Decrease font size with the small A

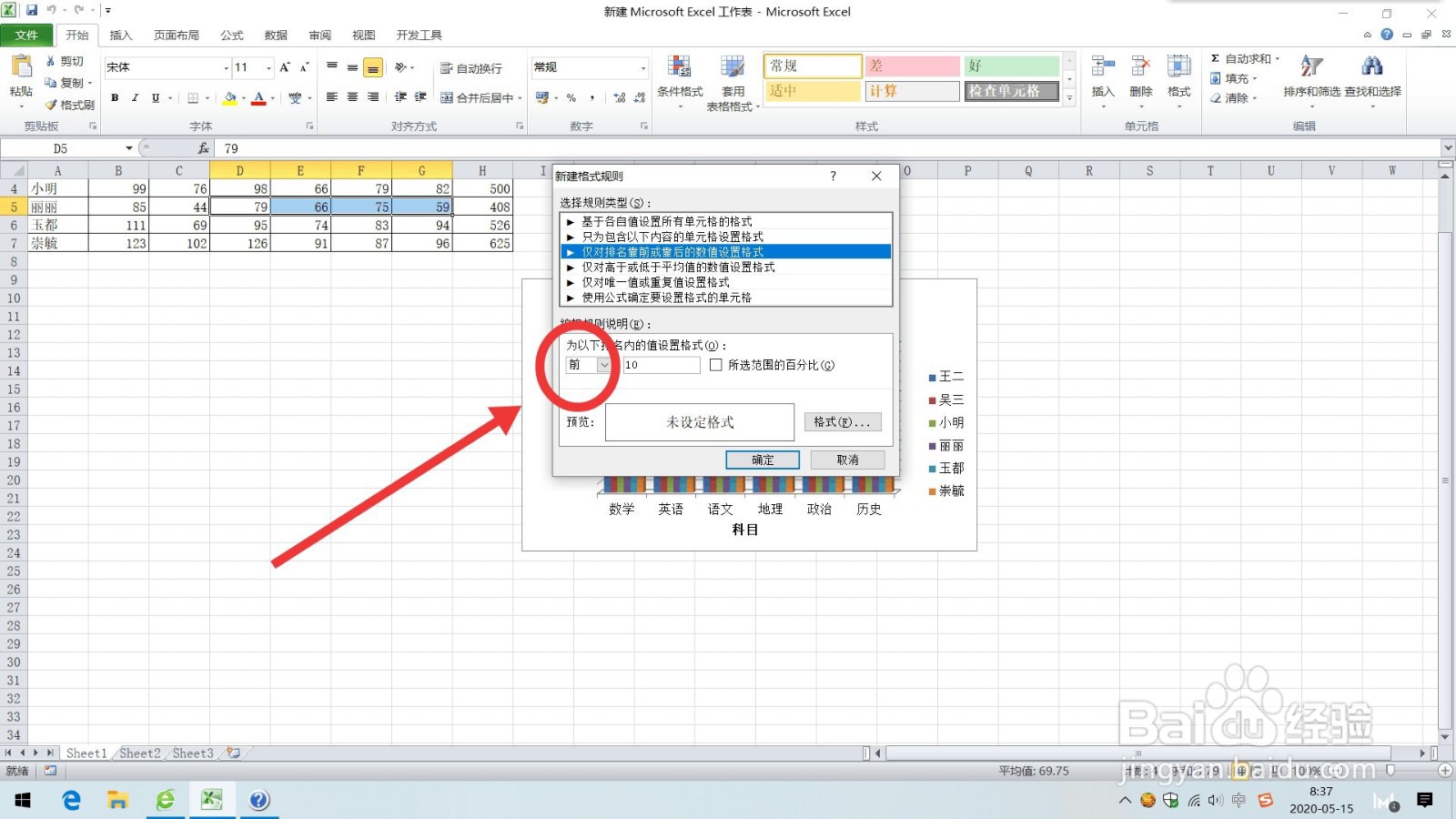click(304, 67)
